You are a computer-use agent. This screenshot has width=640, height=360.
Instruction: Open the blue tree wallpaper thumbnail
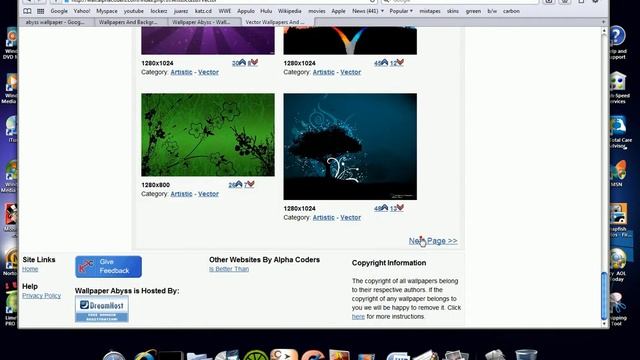tap(350, 147)
